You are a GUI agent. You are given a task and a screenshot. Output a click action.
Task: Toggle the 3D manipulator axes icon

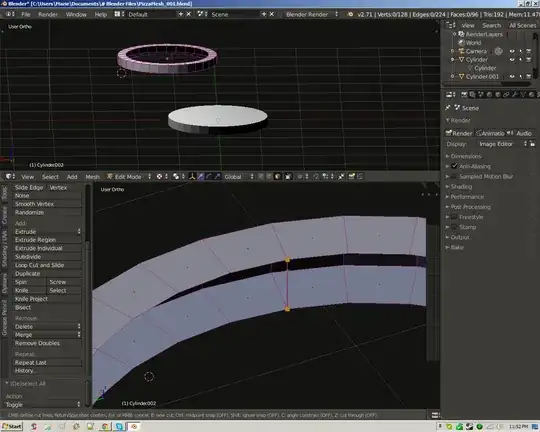192,177
